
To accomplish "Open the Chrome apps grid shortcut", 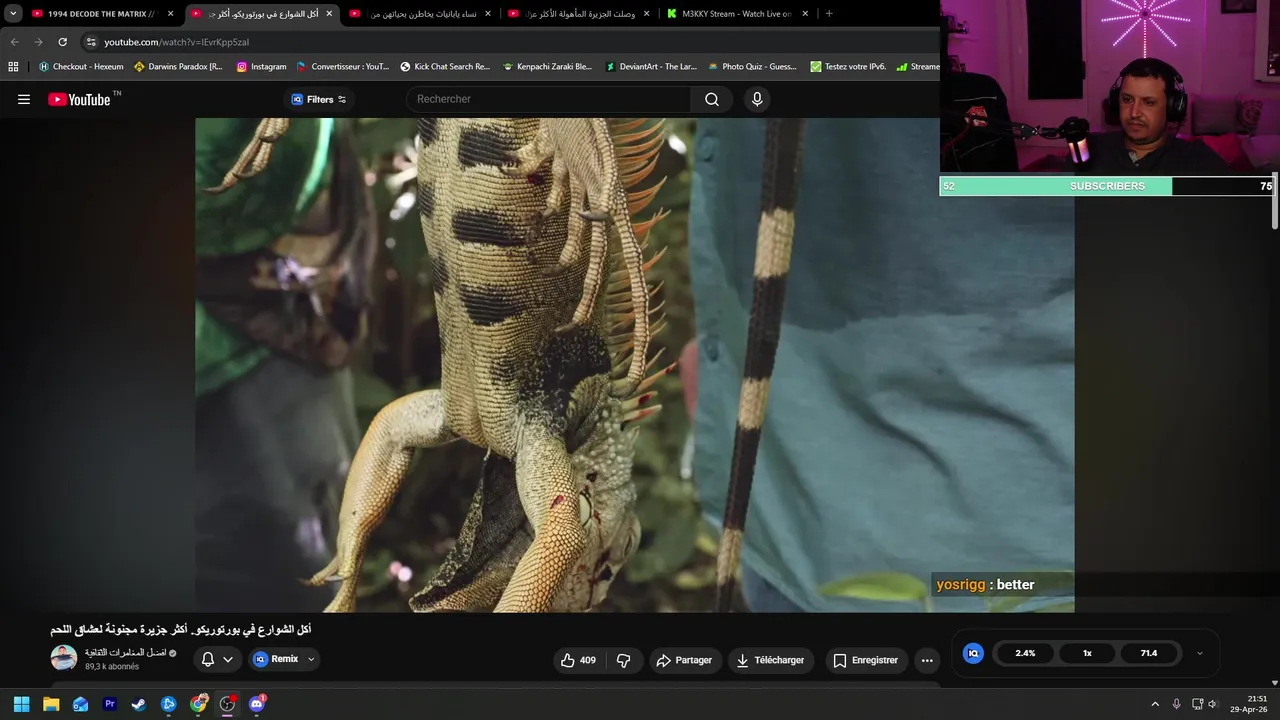I will tap(13, 67).
